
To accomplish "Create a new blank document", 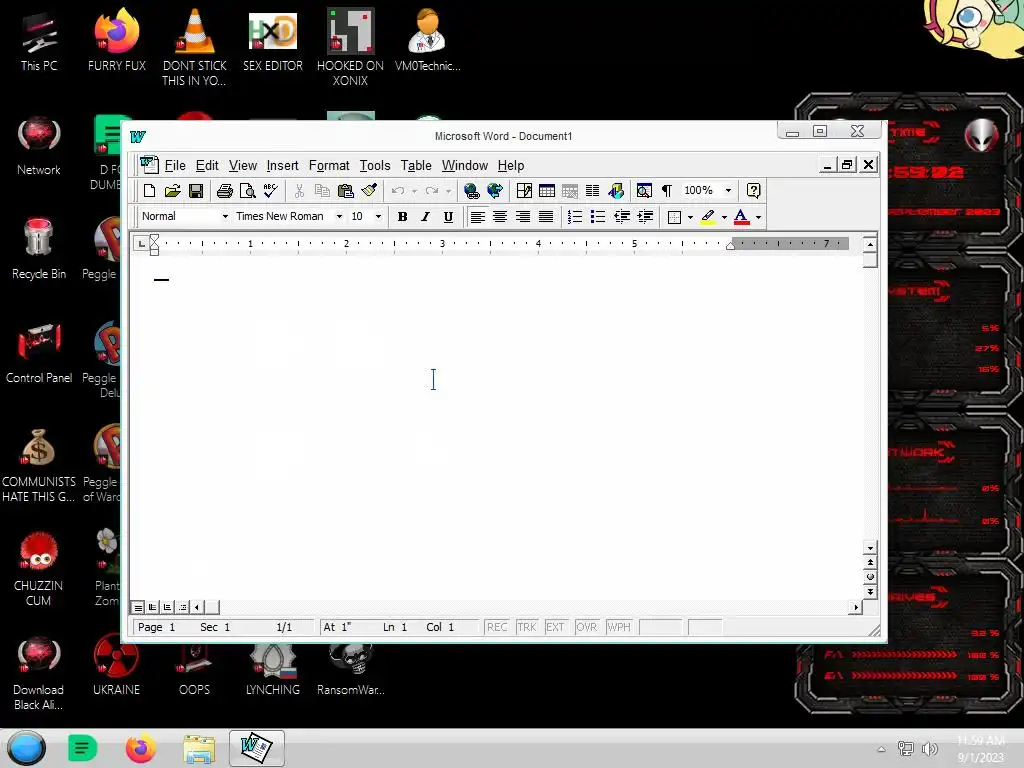I will (x=150, y=191).
